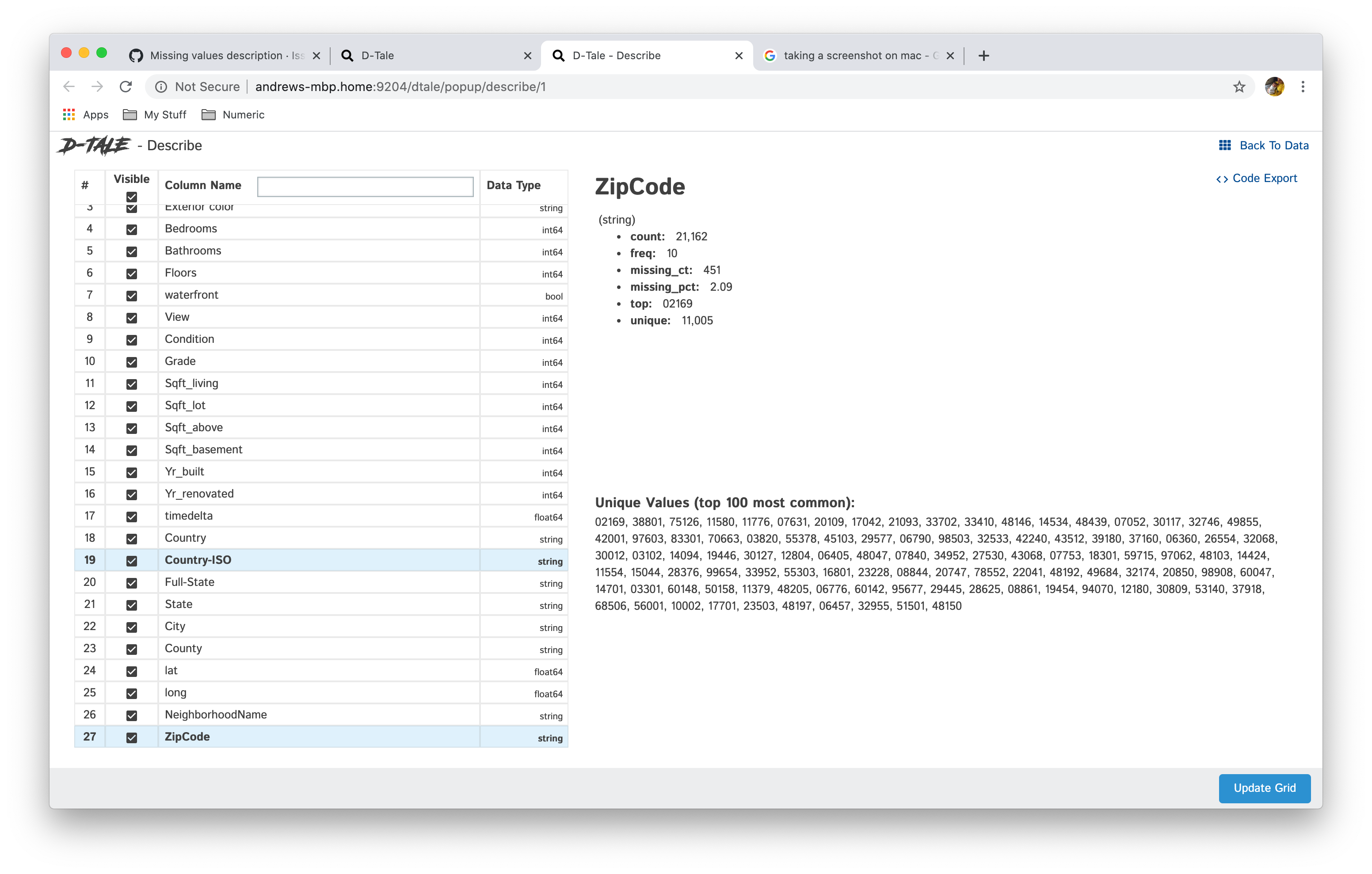The height and width of the screenshot is (874, 1372).
Task: Click the Code Export angle-brackets icon
Action: (1223, 179)
